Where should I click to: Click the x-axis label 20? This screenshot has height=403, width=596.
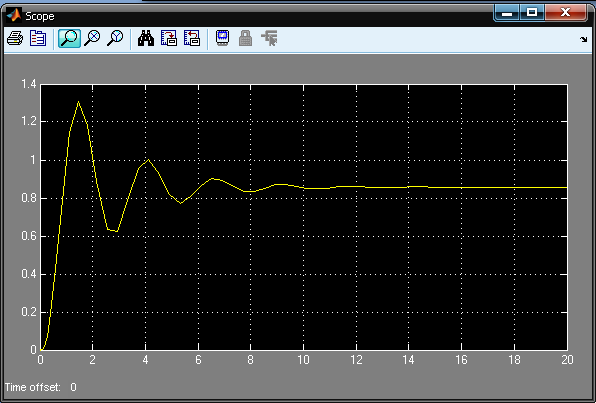tap(567, 360)
